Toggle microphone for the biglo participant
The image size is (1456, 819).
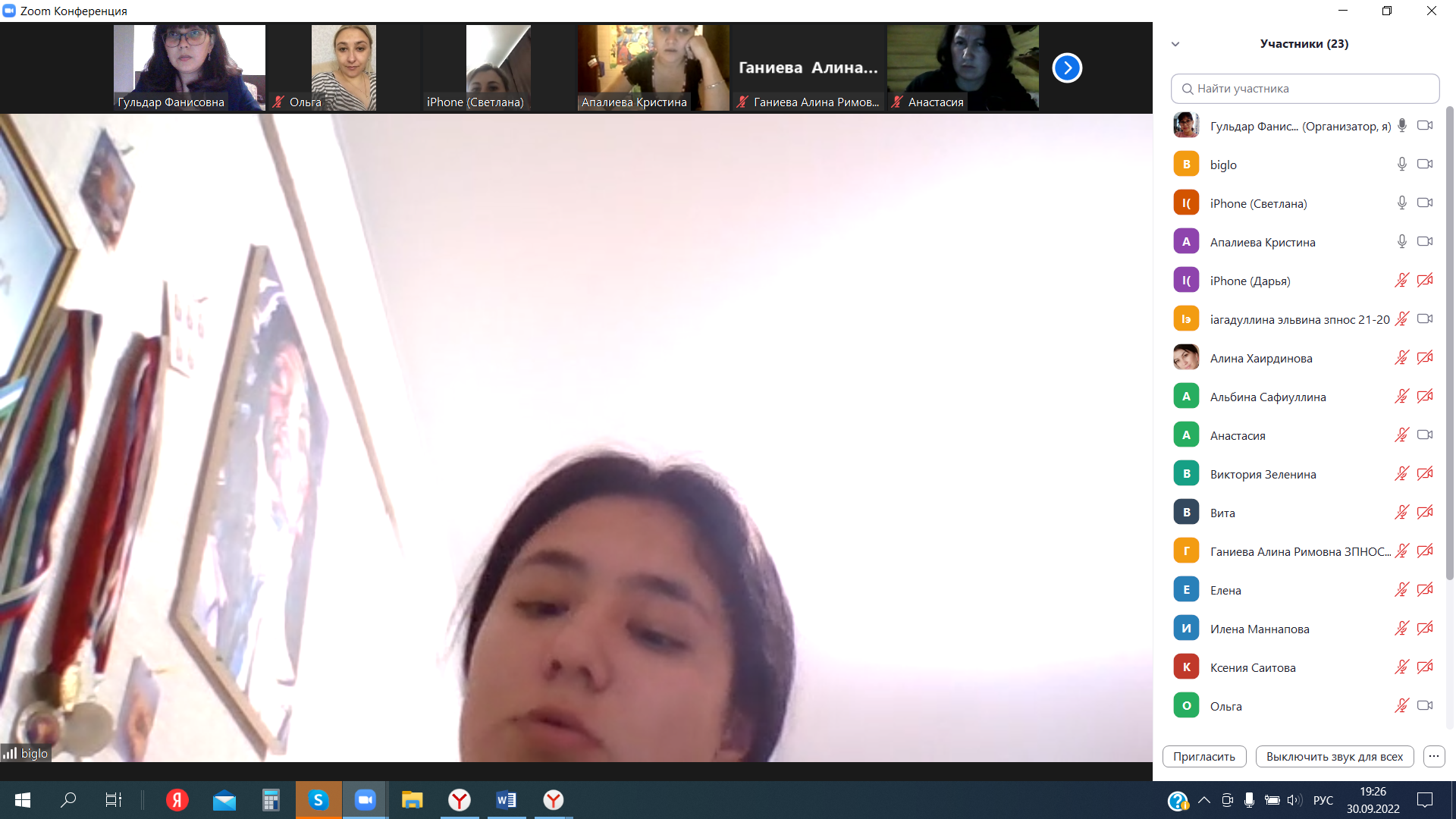pyautogui.click(x=1401, y=165)
